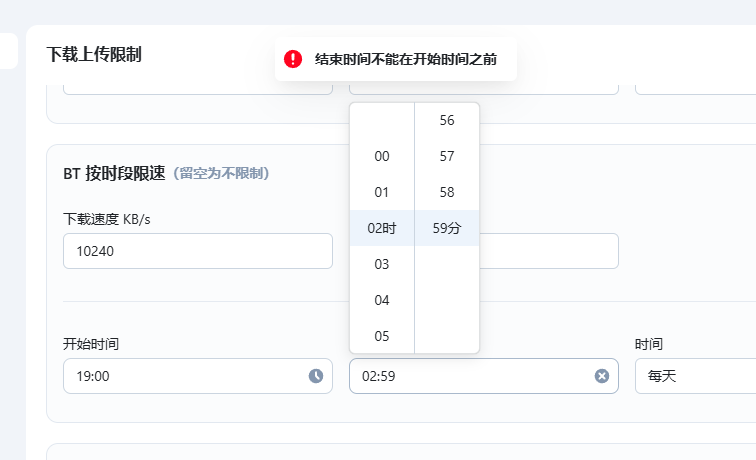Select minute 57 in time picker
Screen dimensions: 756x460
pos(447,156)
